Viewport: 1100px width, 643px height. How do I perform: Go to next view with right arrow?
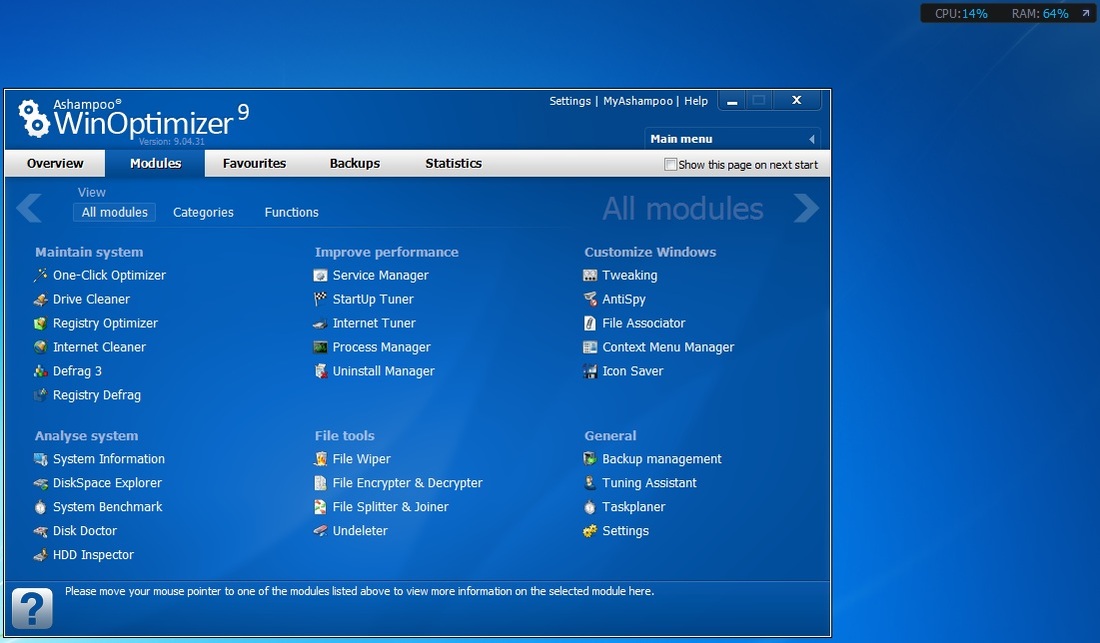click(806, 208)
